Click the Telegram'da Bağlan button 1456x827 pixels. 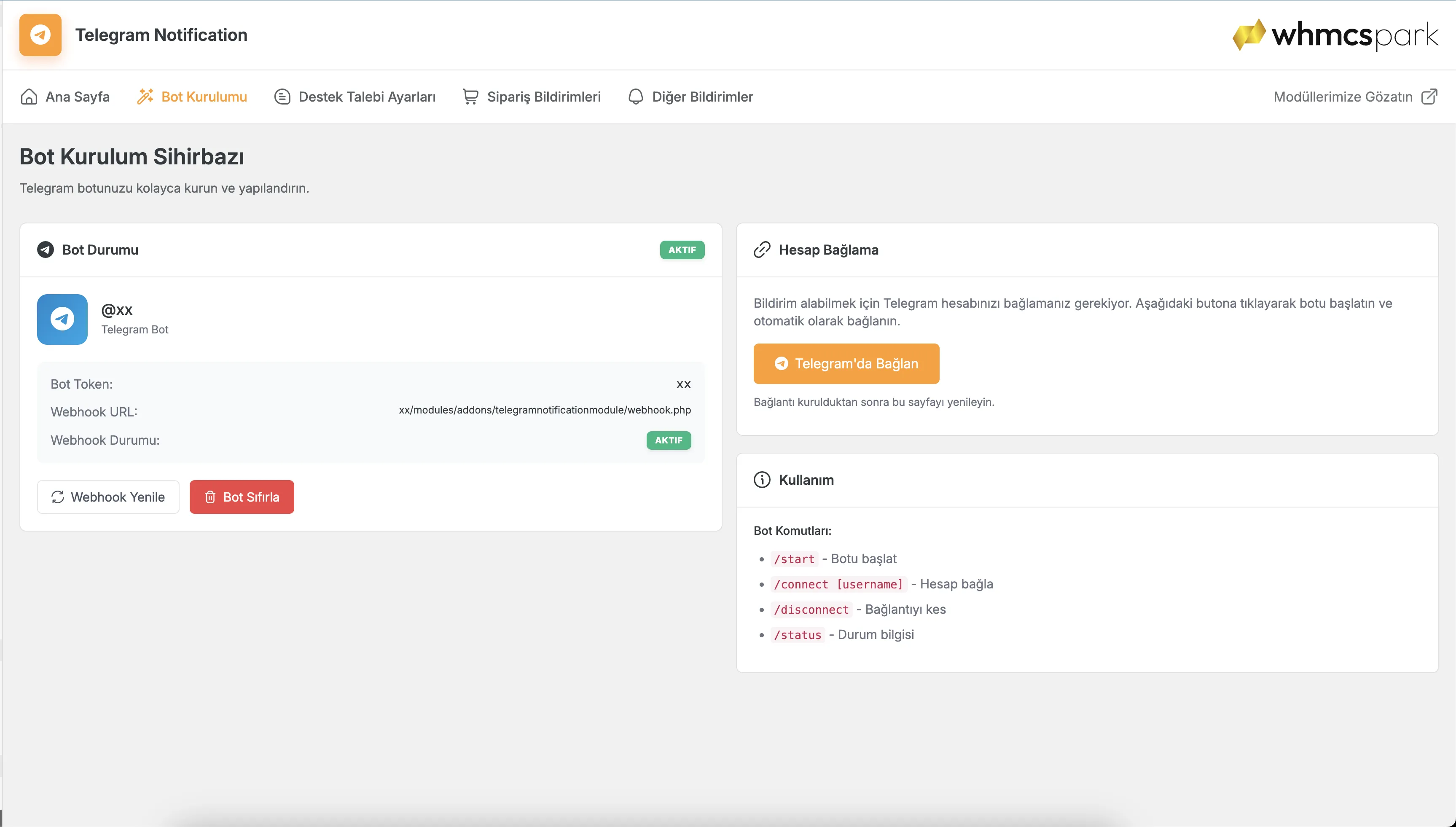pos(846,363)
